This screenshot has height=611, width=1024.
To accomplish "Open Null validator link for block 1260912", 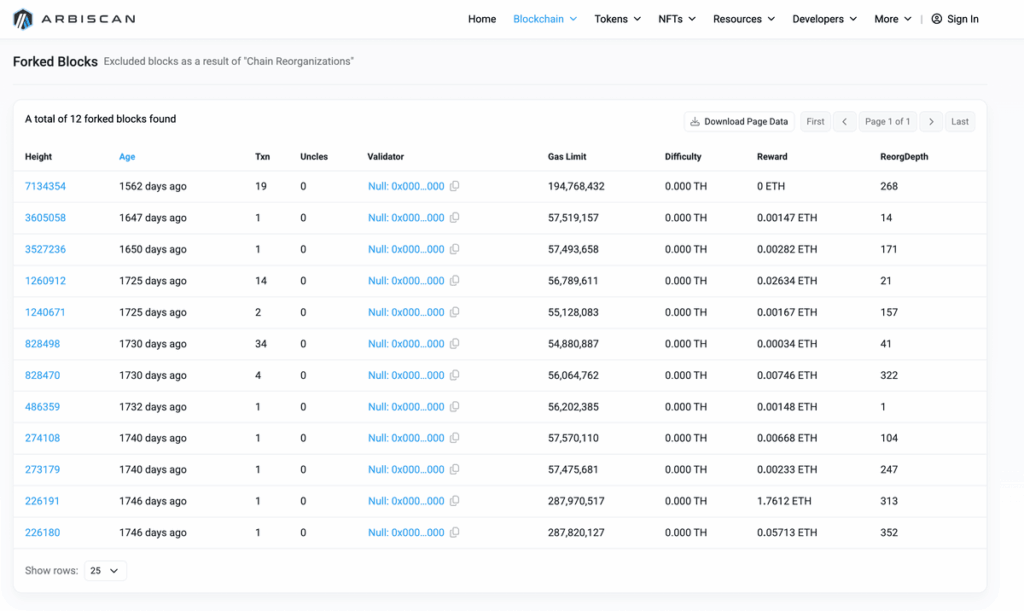I will click(406, 281).
